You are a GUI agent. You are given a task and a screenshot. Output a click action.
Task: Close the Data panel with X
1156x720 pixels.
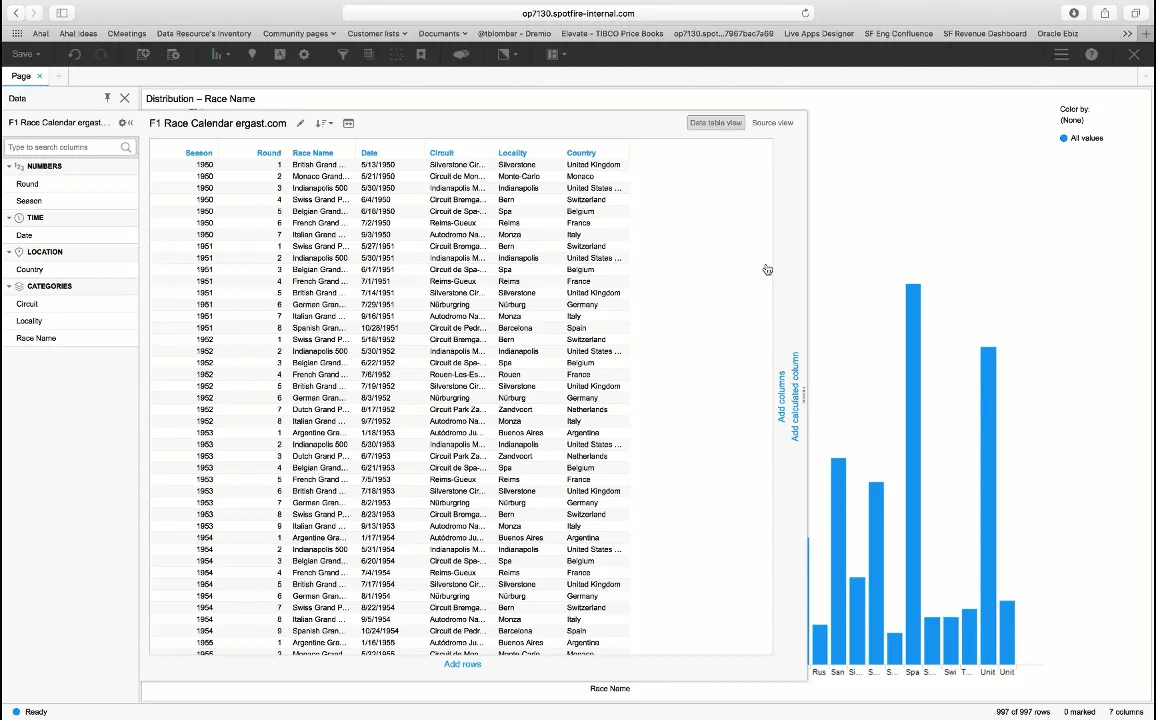pos(125,98)
